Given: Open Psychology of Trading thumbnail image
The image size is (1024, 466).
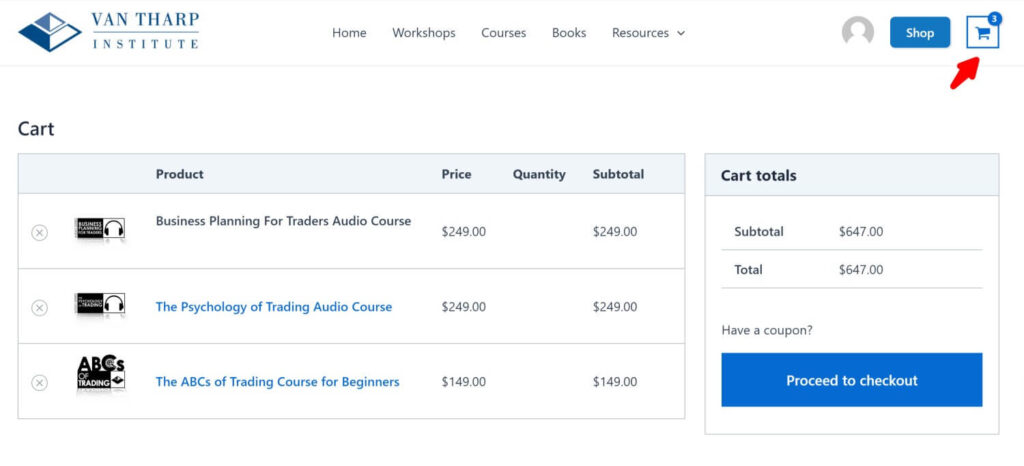Looking at the screenshot, I should (100, 304).
